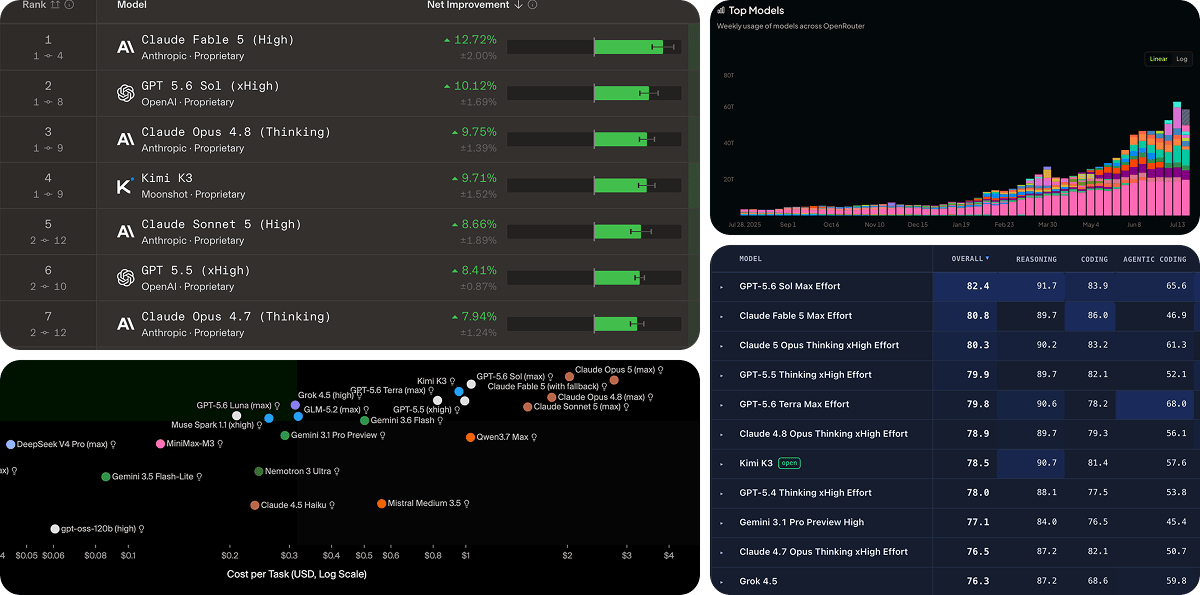Click the white gpt-oss-120b (high) data point
Viewport: 1200px width, 595px height.
(x=54, y=529)
